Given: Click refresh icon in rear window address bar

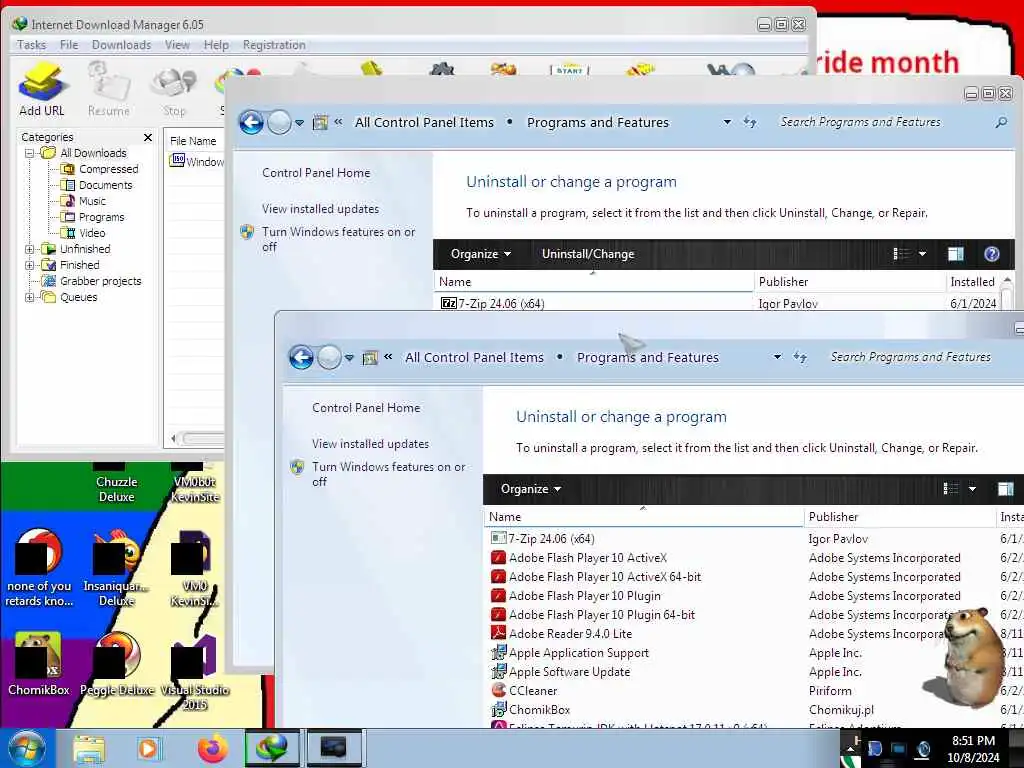Looking at the screenshot, I should [x=750, y=122].
